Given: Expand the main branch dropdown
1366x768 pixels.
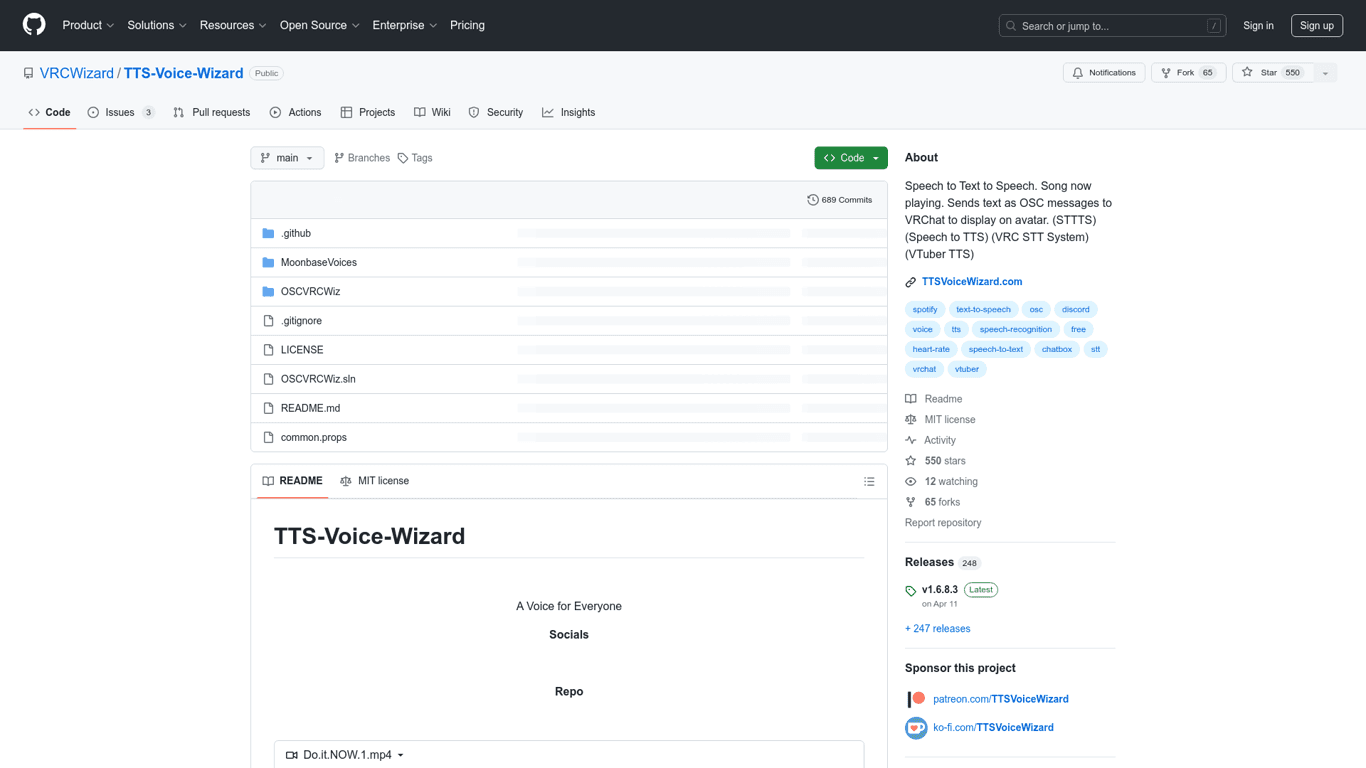Looking at the screenshot, I should [x=287, y=158].
